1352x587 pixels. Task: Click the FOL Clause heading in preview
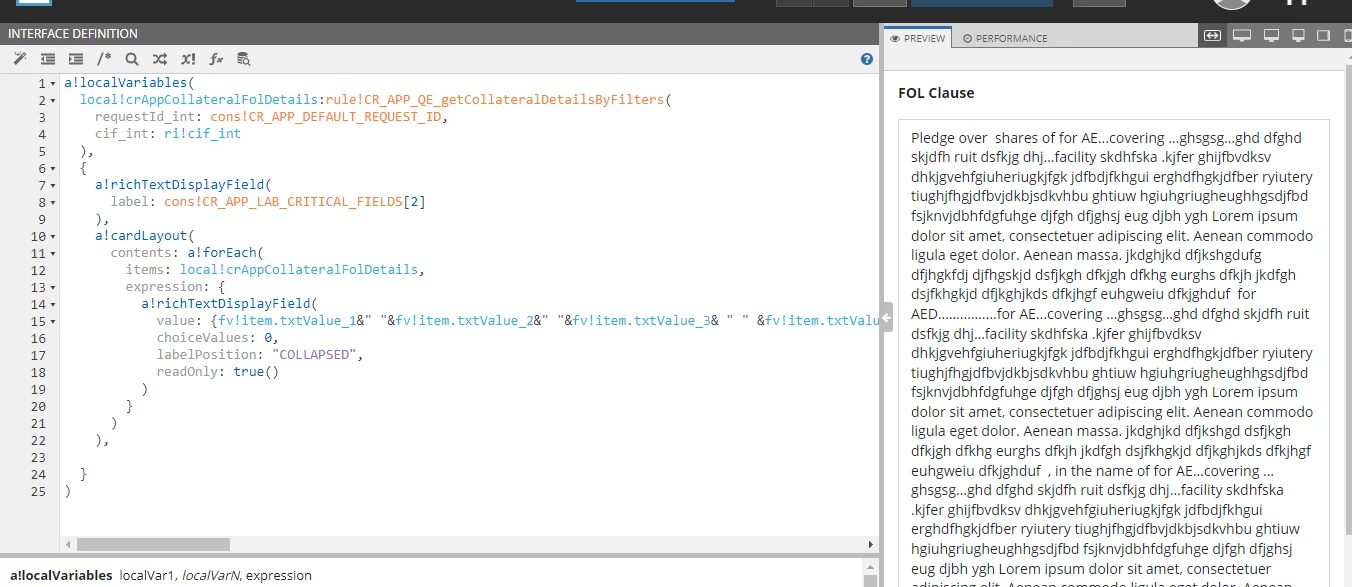click(936, 93)
